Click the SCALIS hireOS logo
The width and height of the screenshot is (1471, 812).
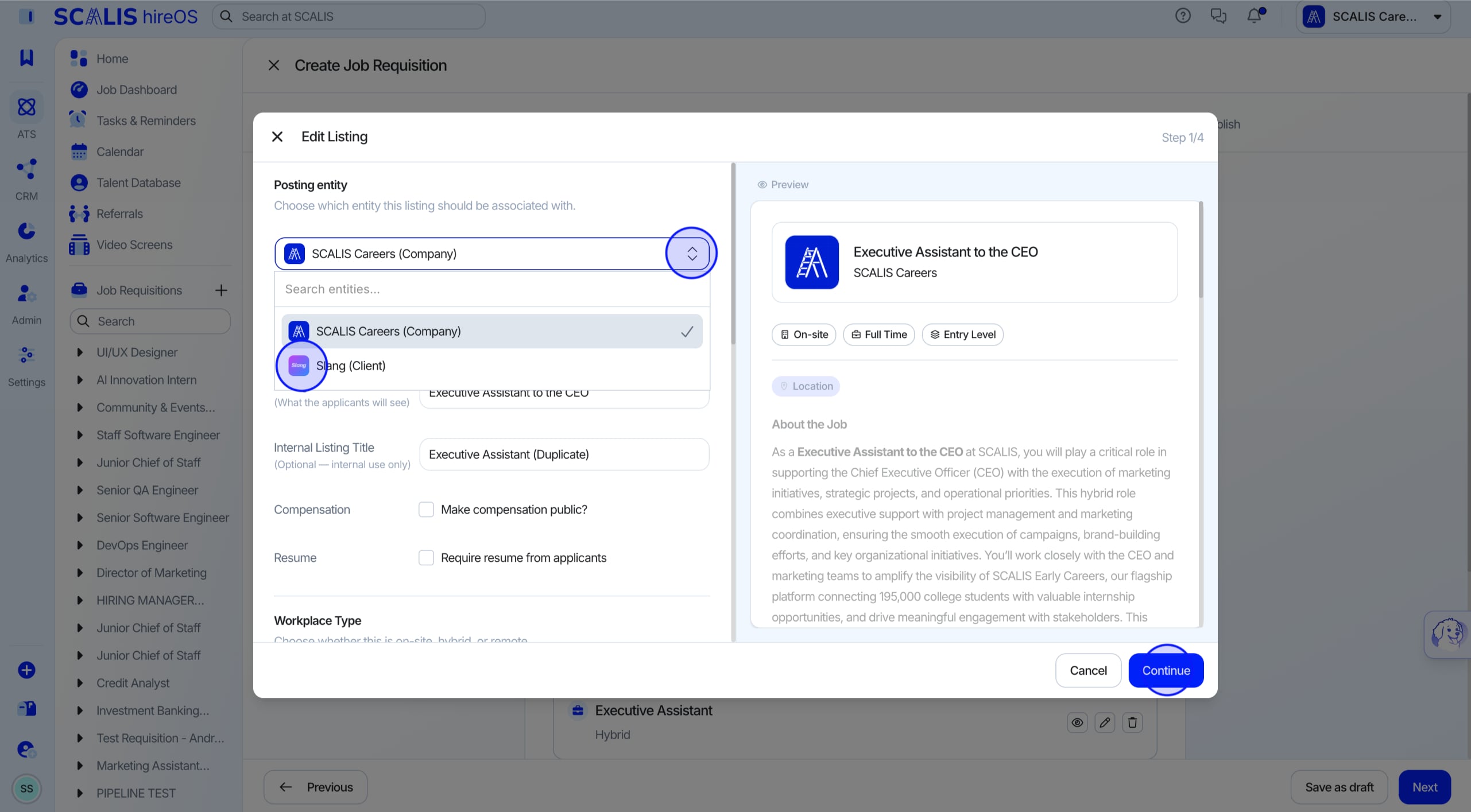[x=126, y=16]
